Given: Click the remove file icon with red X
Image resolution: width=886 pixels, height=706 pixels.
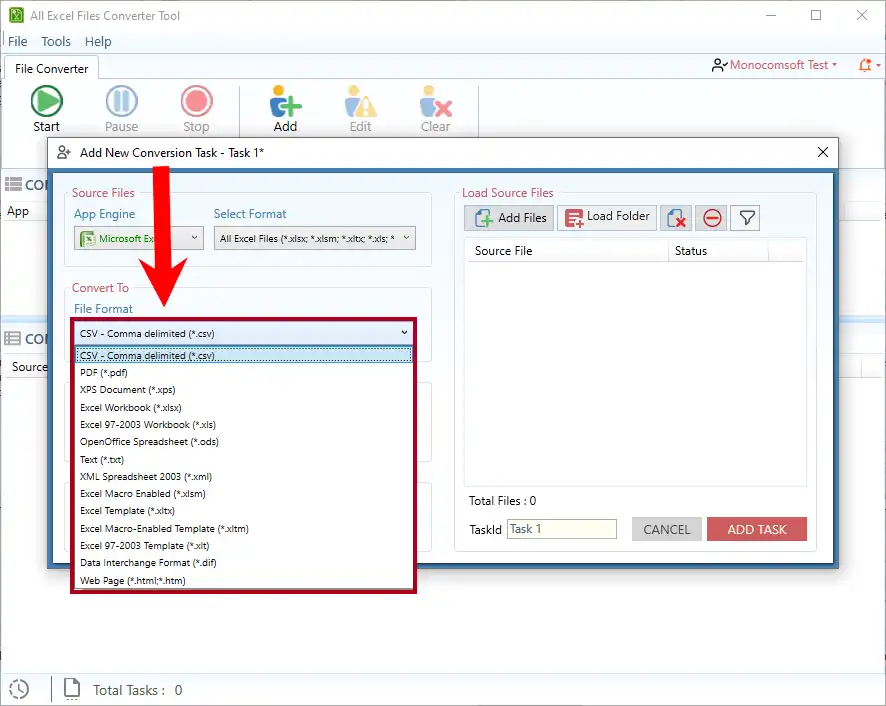Looking at the screenshot, I should pyautogui.click(x=676, y=218).
